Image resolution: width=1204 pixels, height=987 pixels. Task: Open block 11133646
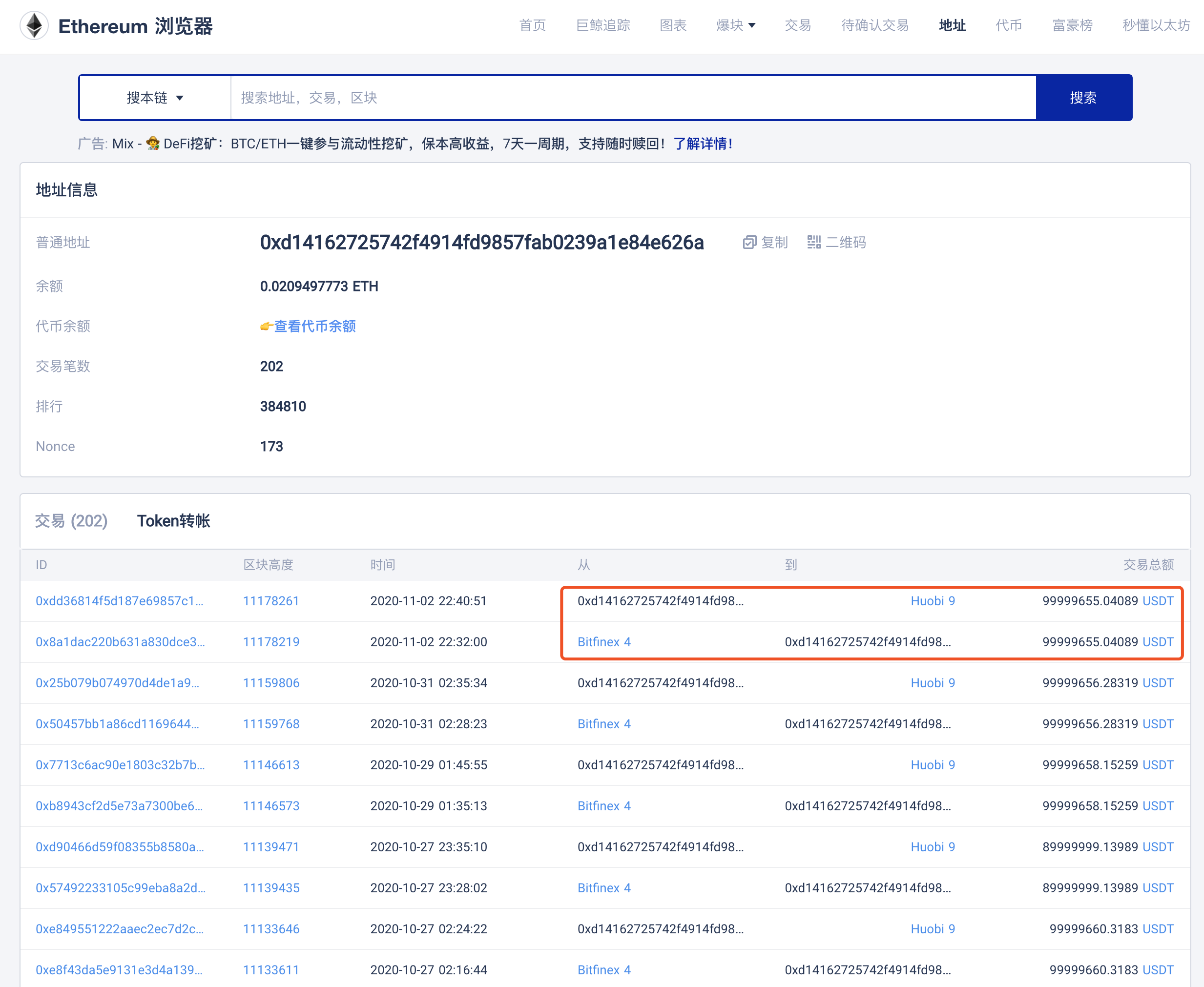(270, 928)
